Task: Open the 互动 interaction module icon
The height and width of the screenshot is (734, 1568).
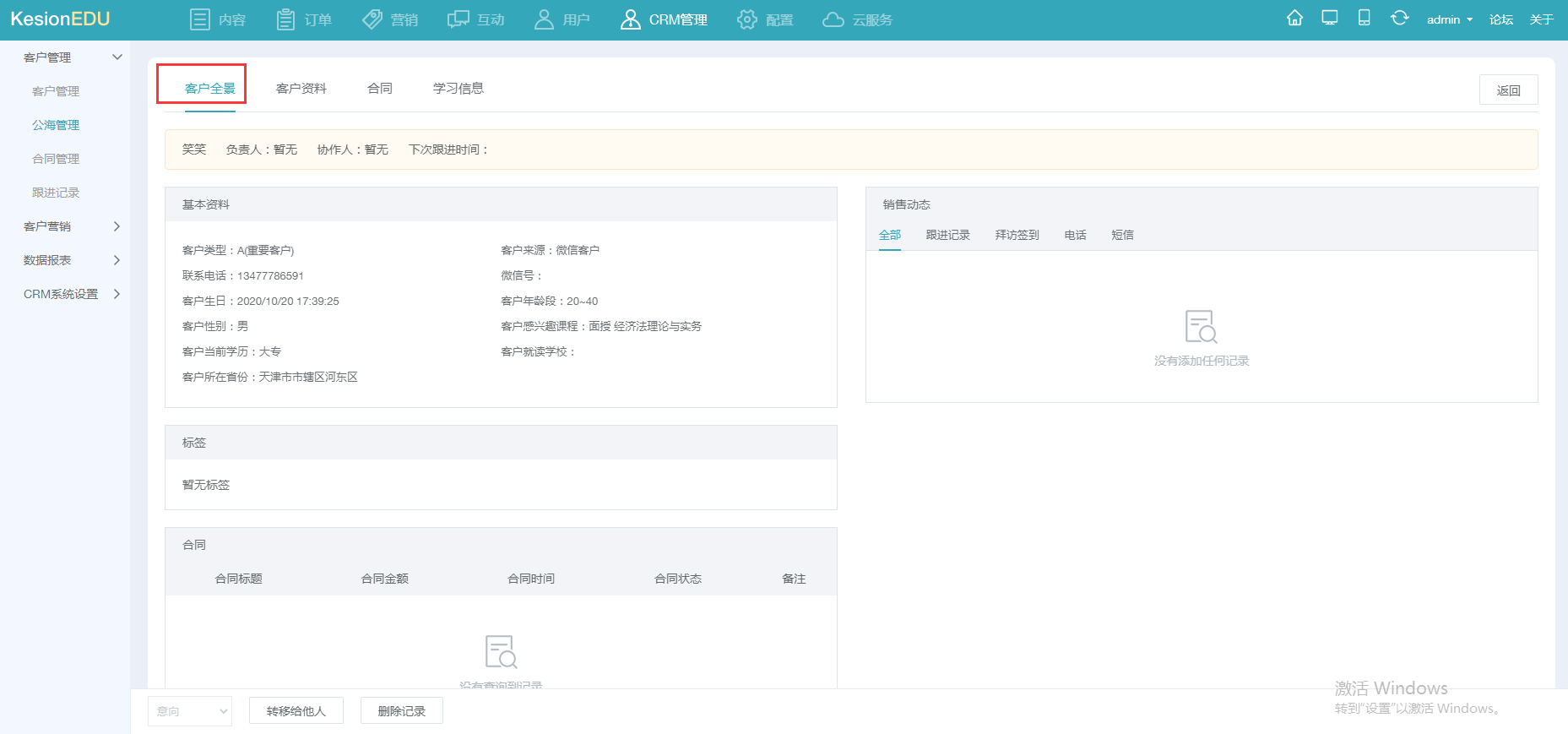Action: click(458, 19)
